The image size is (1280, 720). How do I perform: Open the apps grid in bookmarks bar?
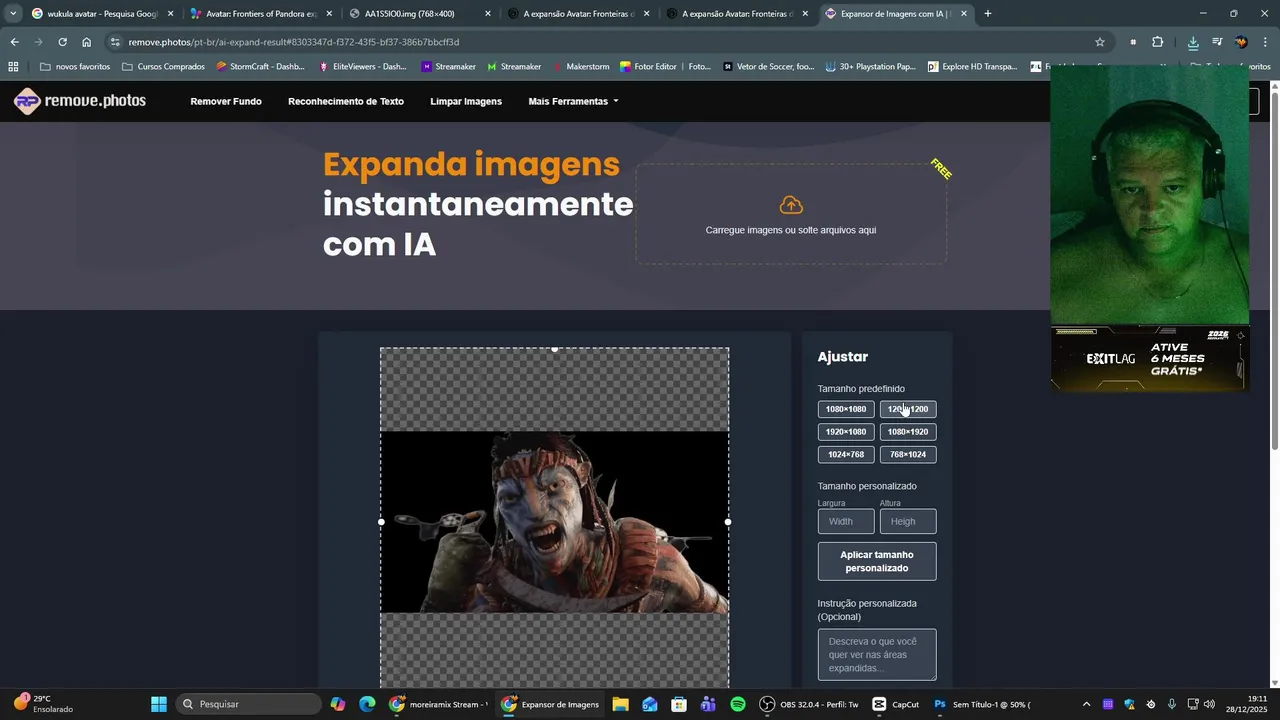[13, 67]
